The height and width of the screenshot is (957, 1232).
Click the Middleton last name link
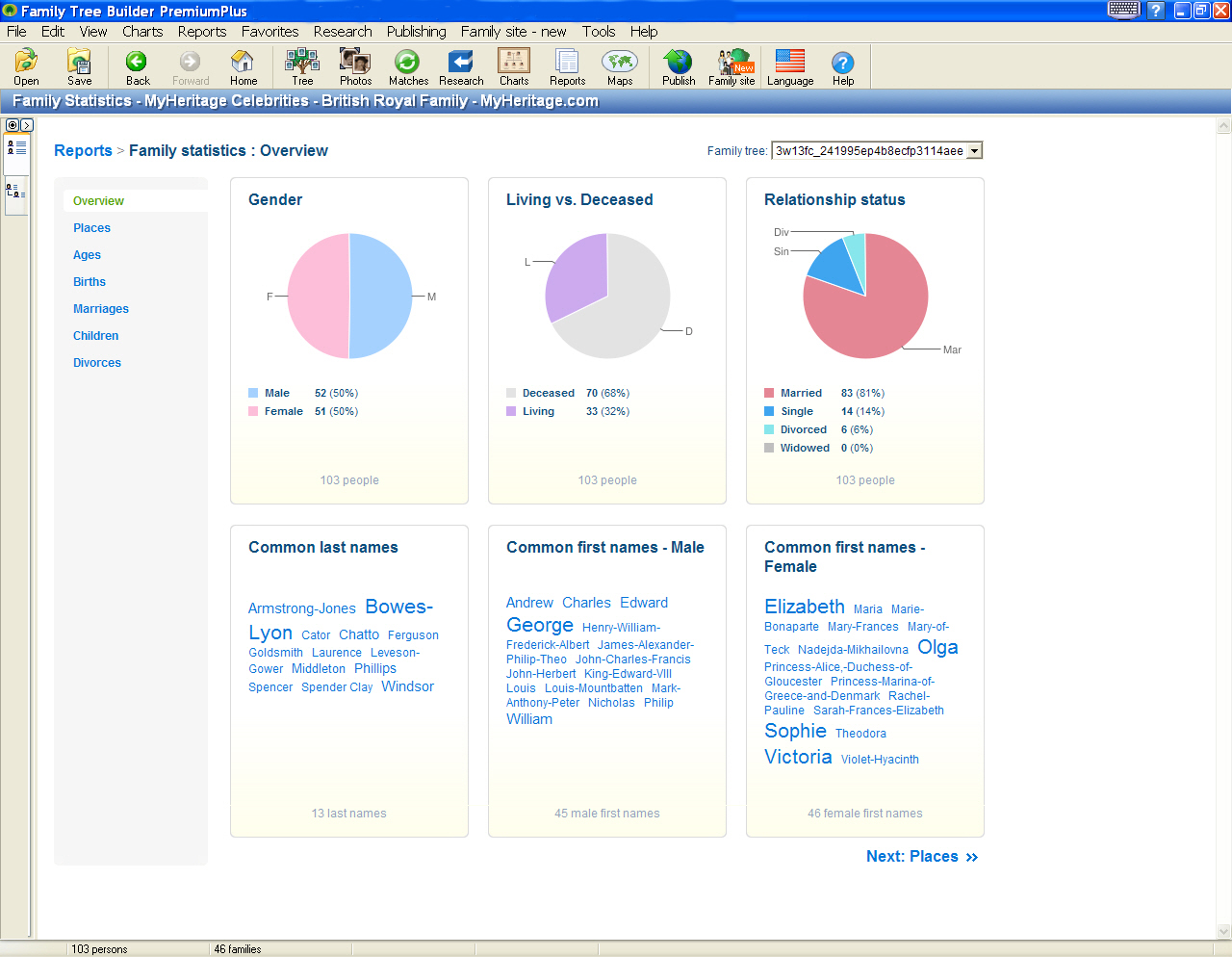pyautogui.click(x=319, y=669)
